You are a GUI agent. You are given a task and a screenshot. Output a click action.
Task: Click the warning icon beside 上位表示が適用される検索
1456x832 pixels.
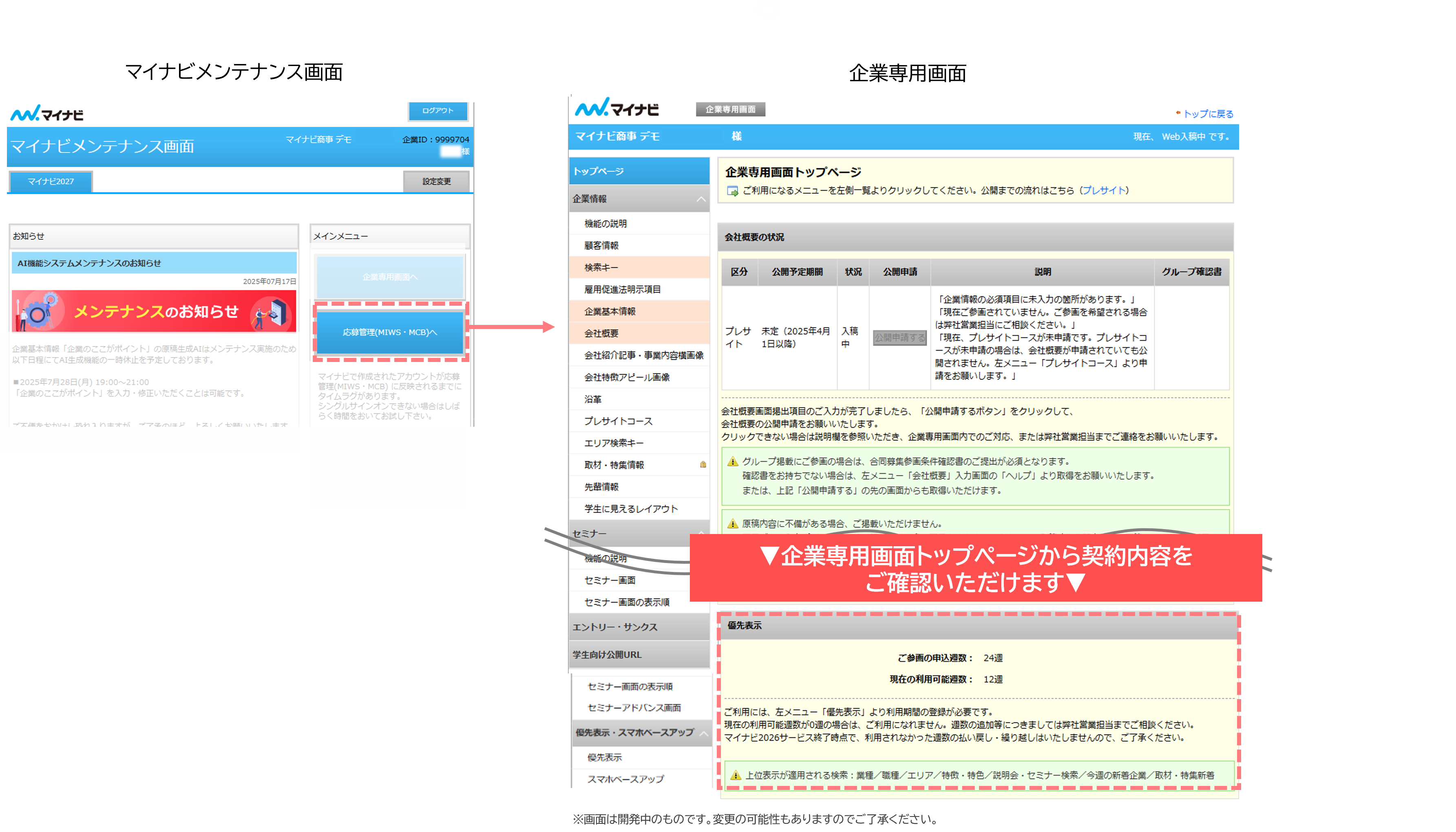click(x=736, y=775)
